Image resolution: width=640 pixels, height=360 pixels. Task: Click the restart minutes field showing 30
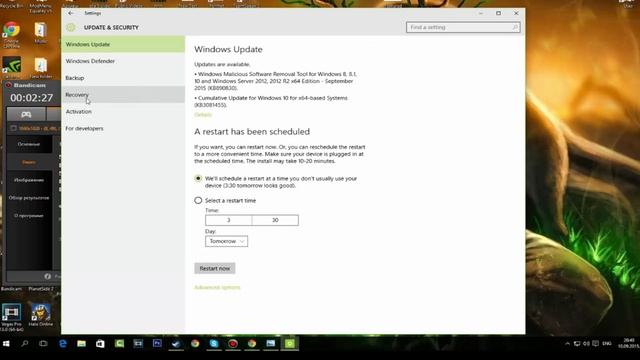tap(275, 220)
